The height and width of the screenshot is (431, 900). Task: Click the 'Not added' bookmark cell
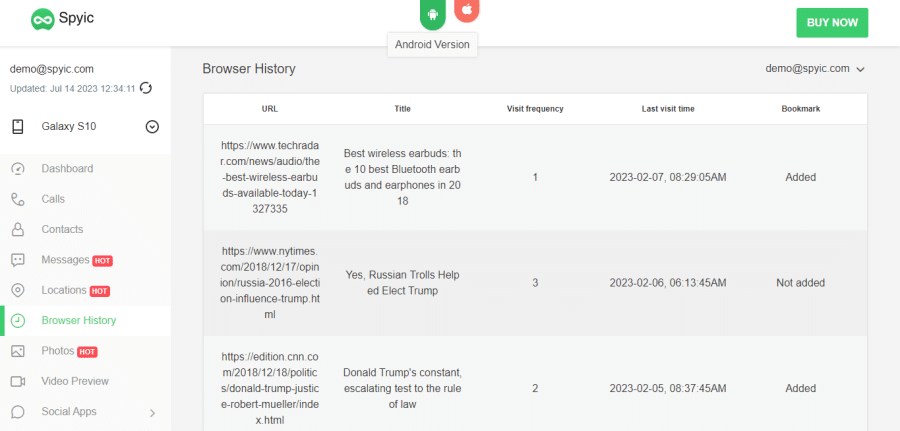click(801, 283)
